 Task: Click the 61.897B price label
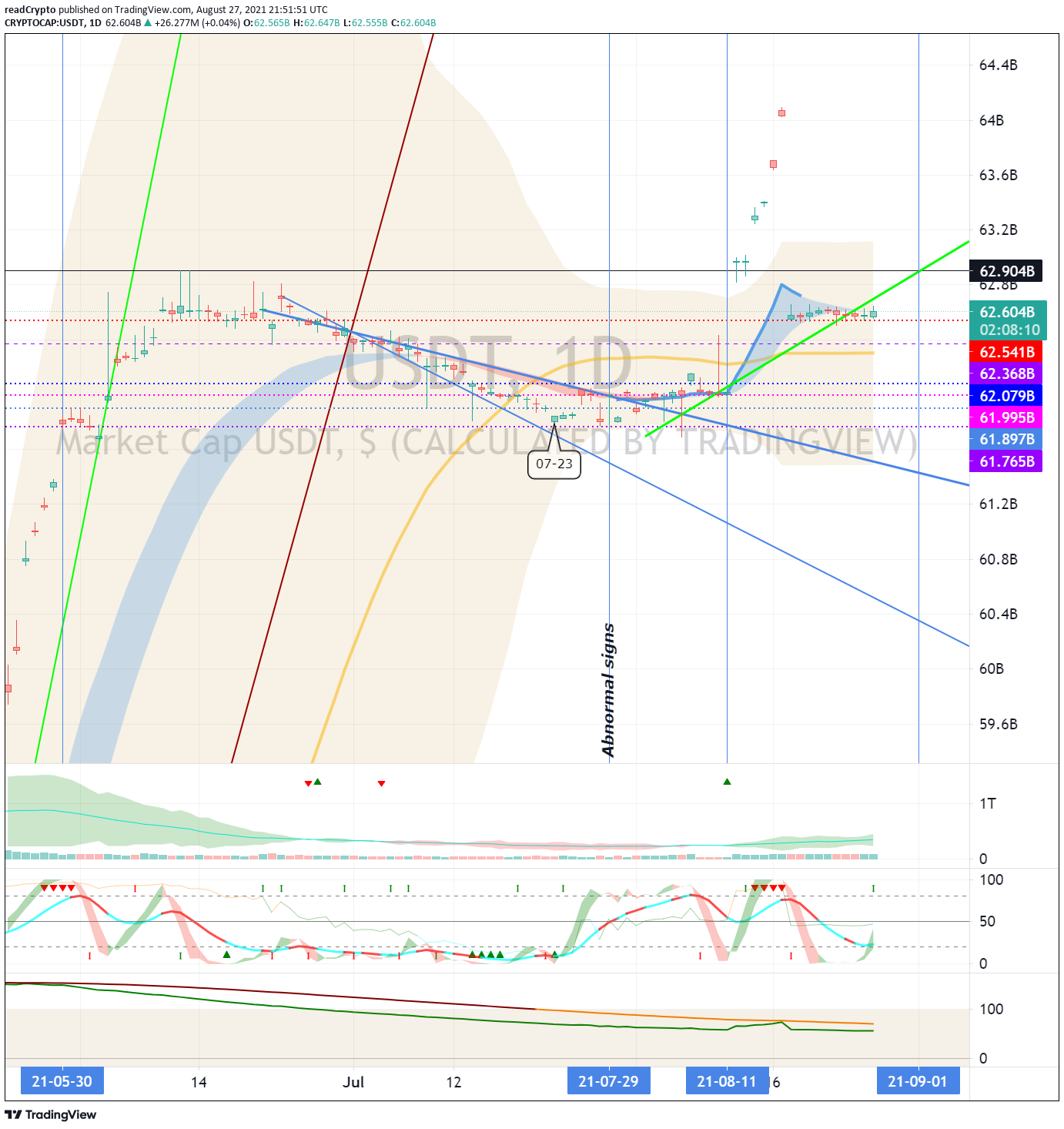(1006, 439)
